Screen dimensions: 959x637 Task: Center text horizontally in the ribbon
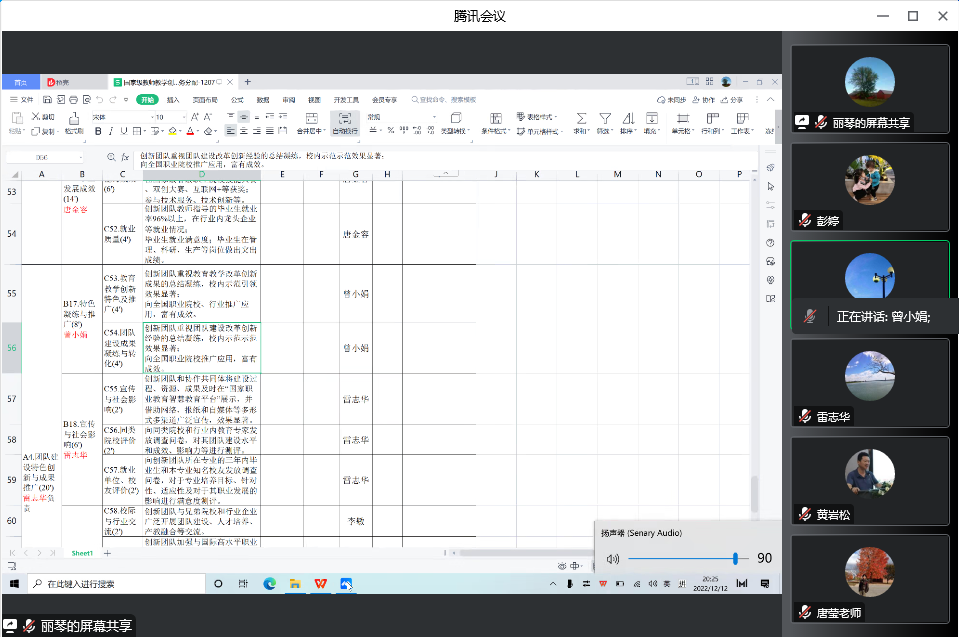[243, 131]
